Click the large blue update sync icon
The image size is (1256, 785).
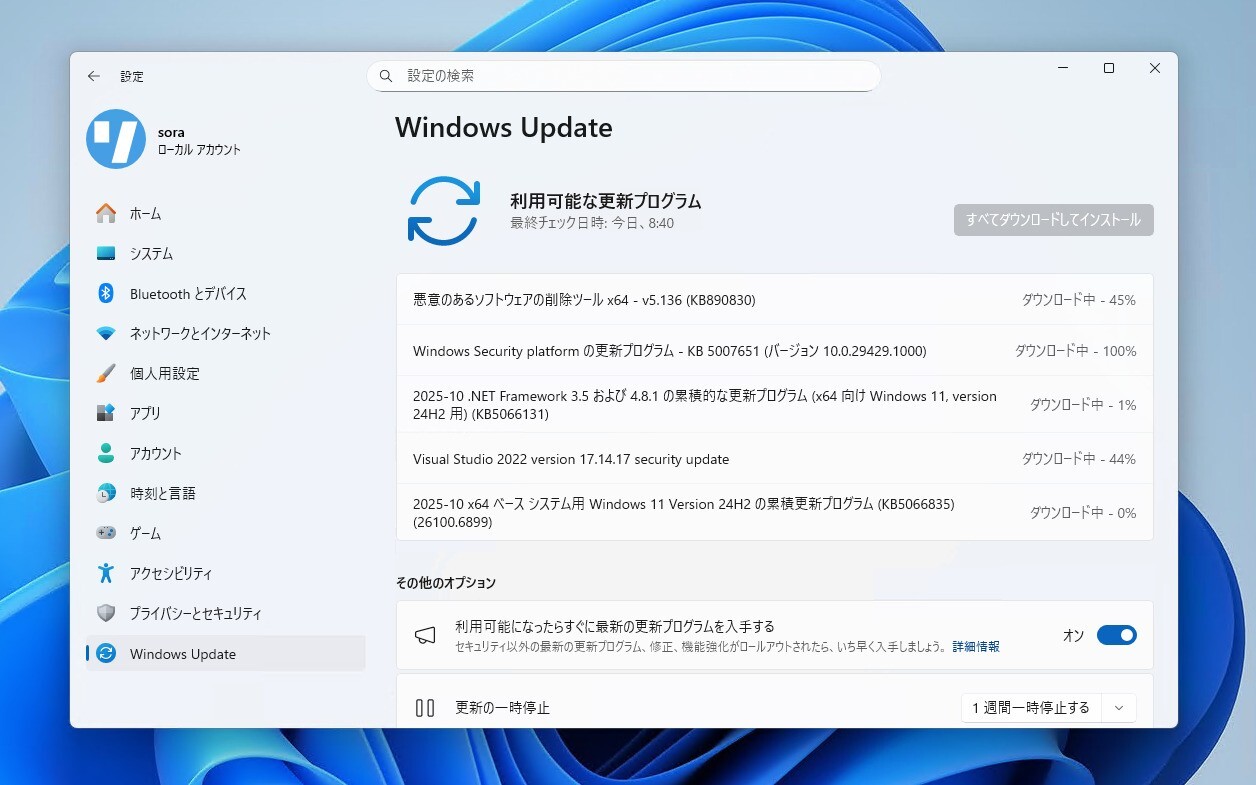point(444,211)
